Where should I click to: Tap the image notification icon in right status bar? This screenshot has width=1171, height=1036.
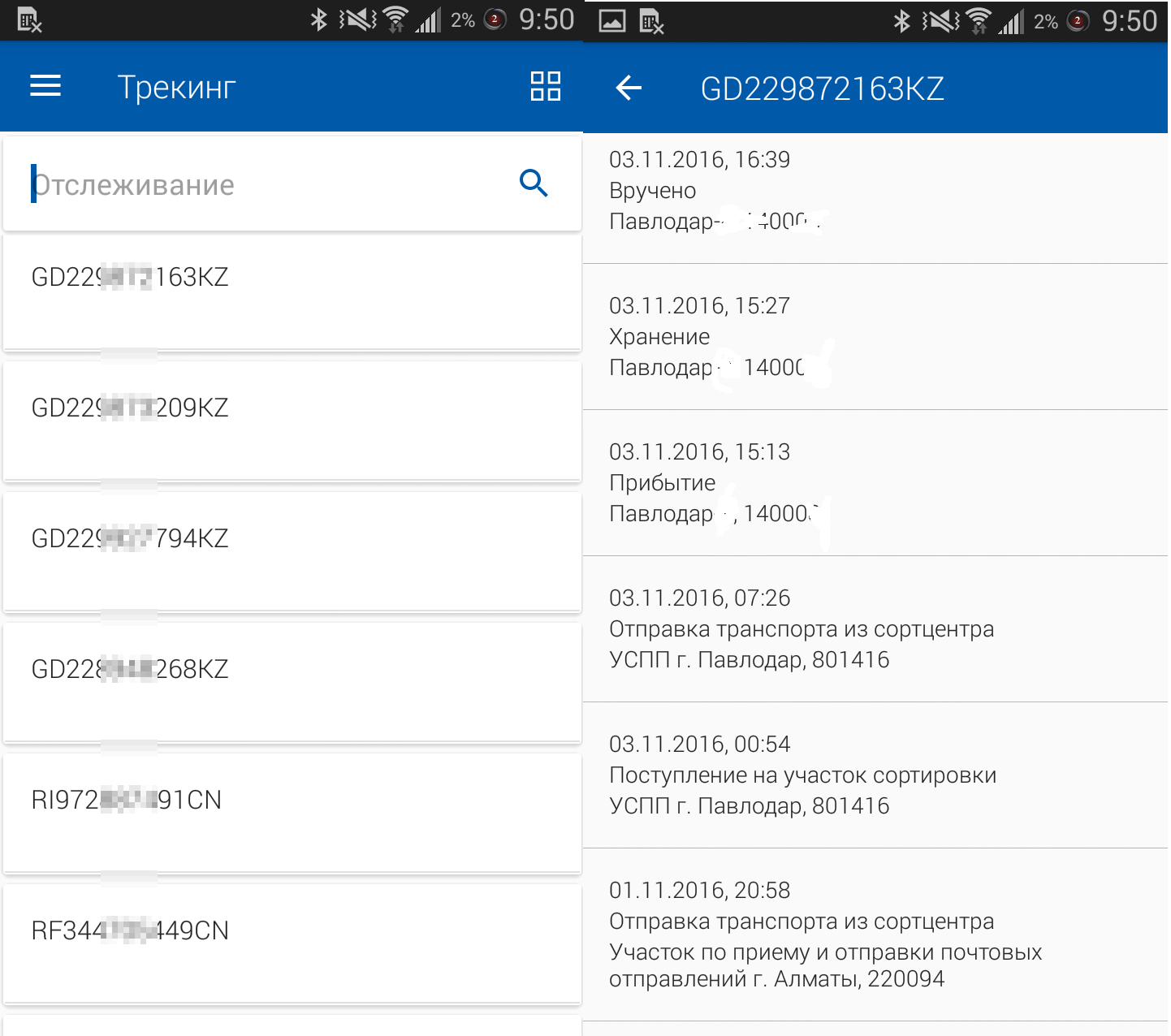click(x=612, y=21)
